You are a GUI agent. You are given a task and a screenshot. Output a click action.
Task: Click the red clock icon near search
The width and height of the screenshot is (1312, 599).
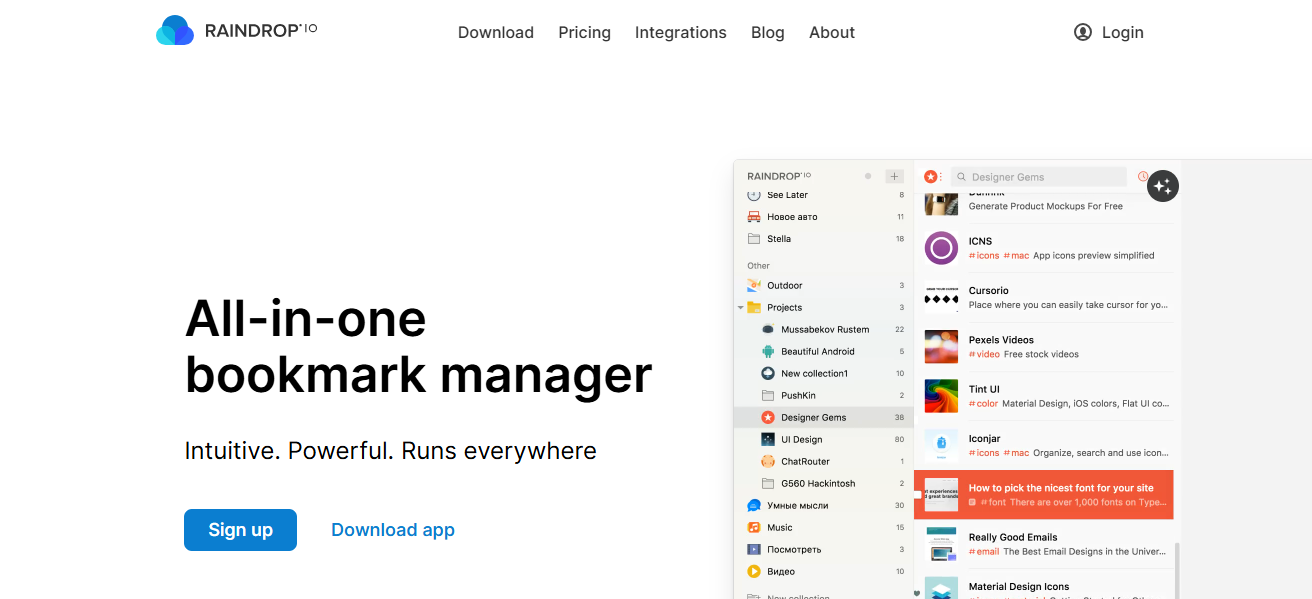1143,176
